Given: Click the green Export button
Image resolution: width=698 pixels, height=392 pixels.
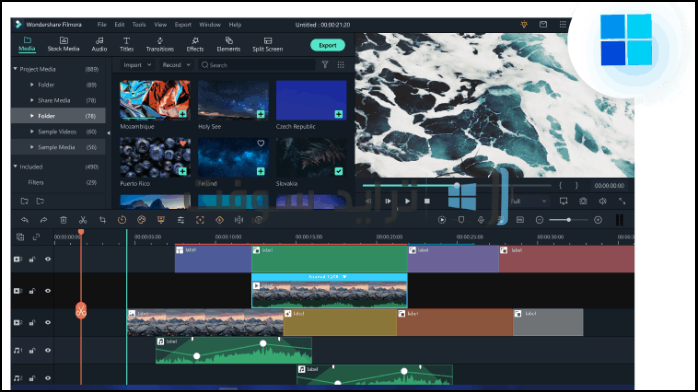Looking at the screenshot, I should point(328,45).
